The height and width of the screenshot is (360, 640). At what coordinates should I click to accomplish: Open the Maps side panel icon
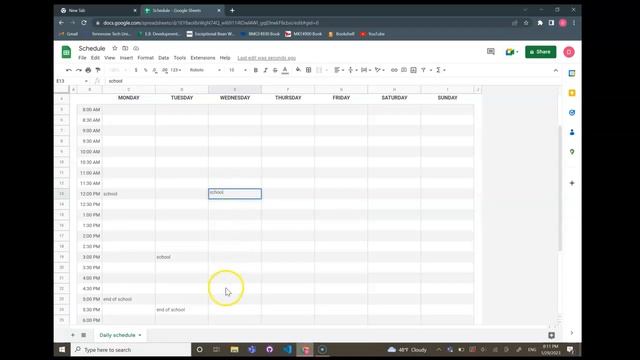click(572, 152)
